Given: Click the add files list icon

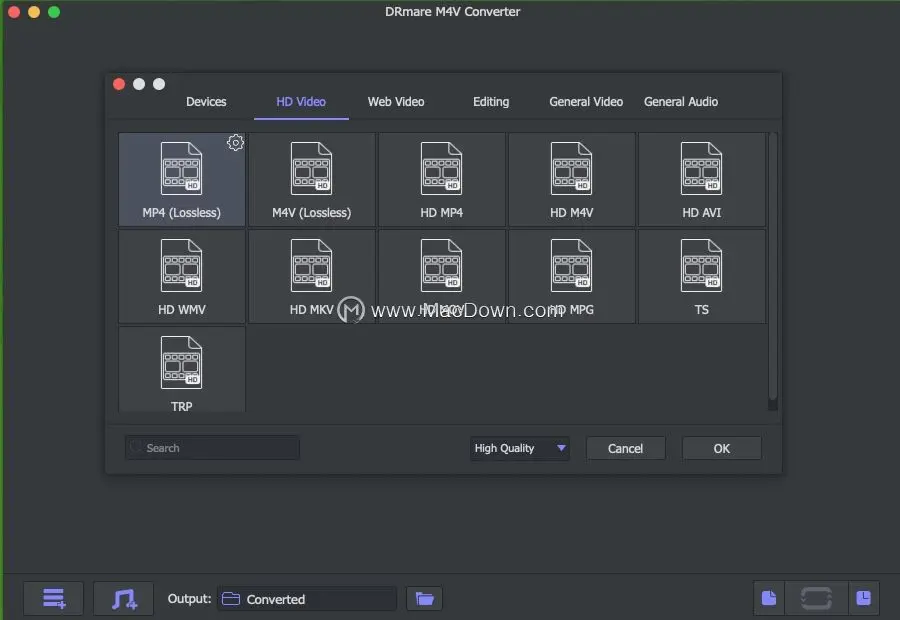Looking at the screenshot, I should pos(54,598).
